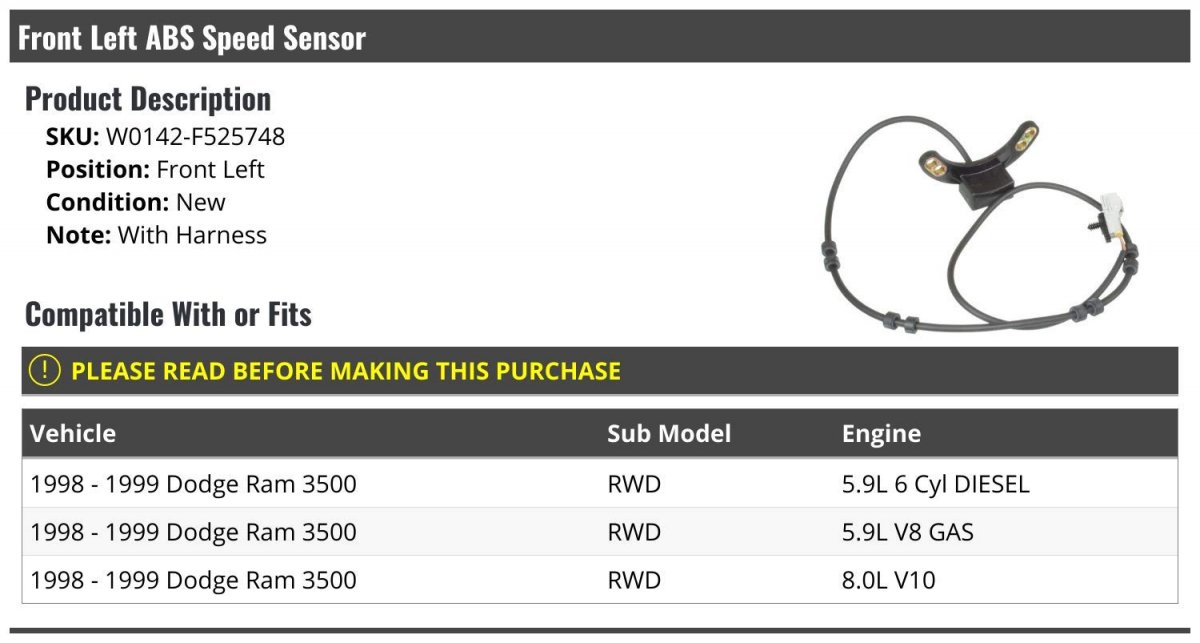Select the 5.9L V8 GAS engine row

[x=600, y=532]
